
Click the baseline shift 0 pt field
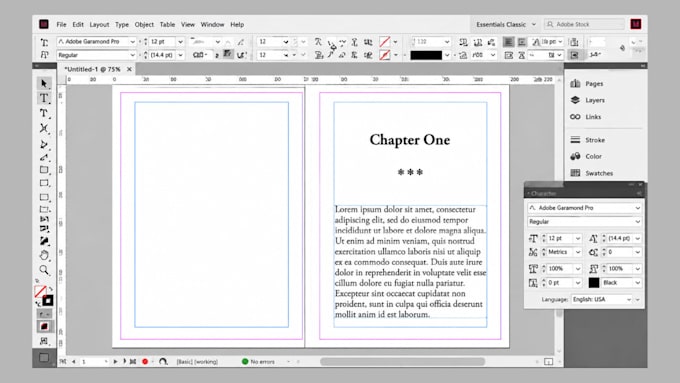coord(560,283)
